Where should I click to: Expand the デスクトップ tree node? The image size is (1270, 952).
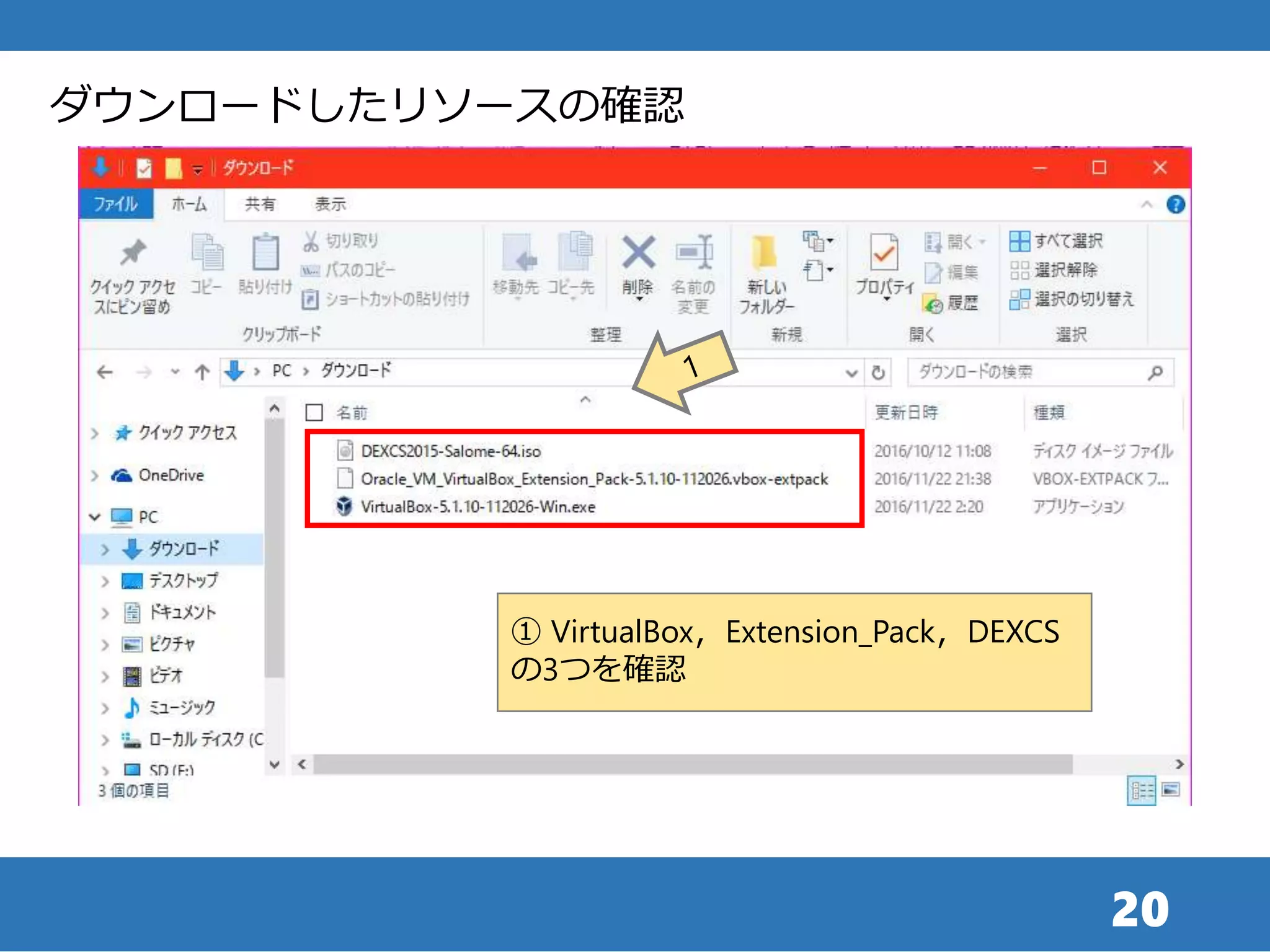tap(105, 581)
